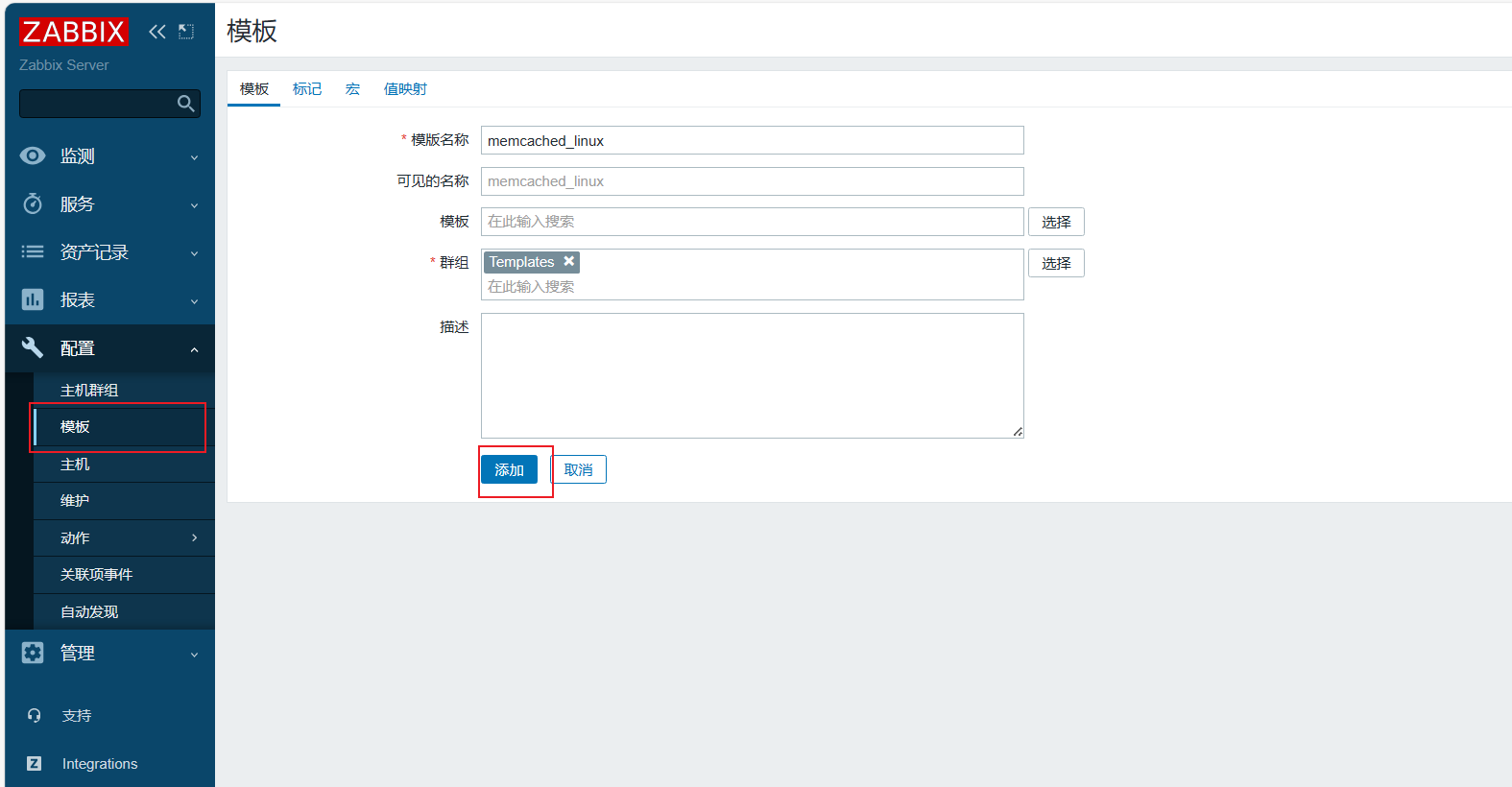The image size is (1512, 787).
Task: Click the list icon beside 资产记录
Action: point(33,251)
